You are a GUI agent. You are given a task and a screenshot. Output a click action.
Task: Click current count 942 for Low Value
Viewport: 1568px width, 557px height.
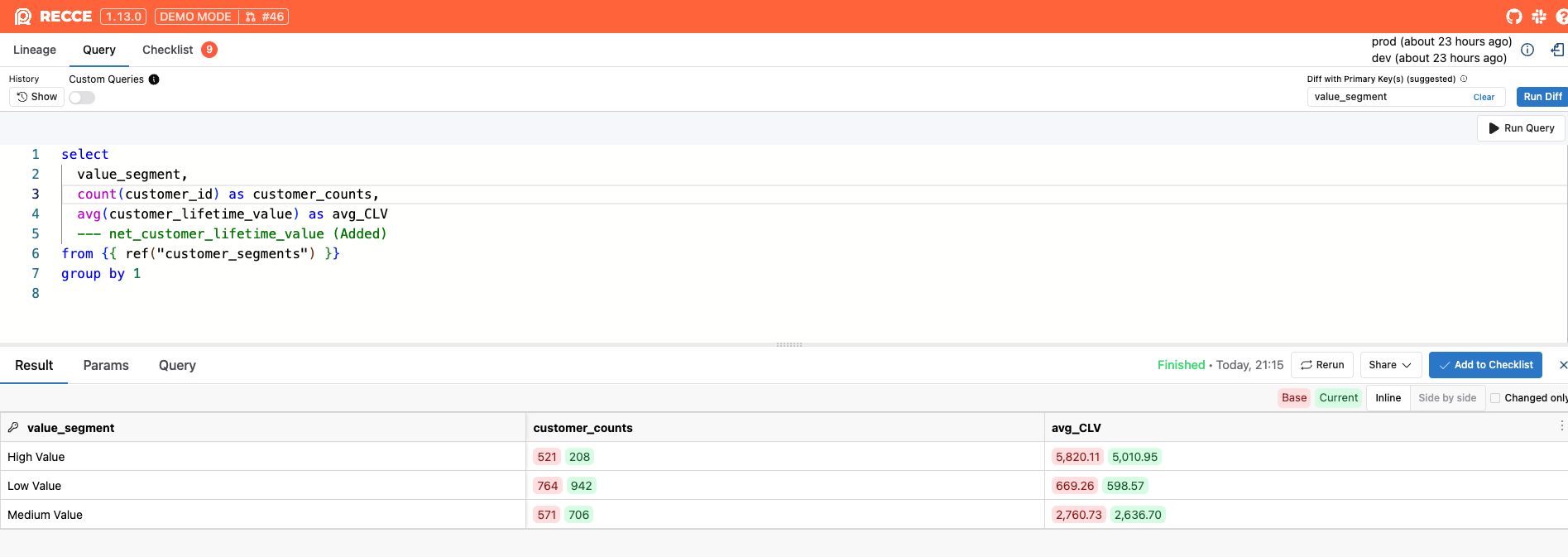click(581, 486)
